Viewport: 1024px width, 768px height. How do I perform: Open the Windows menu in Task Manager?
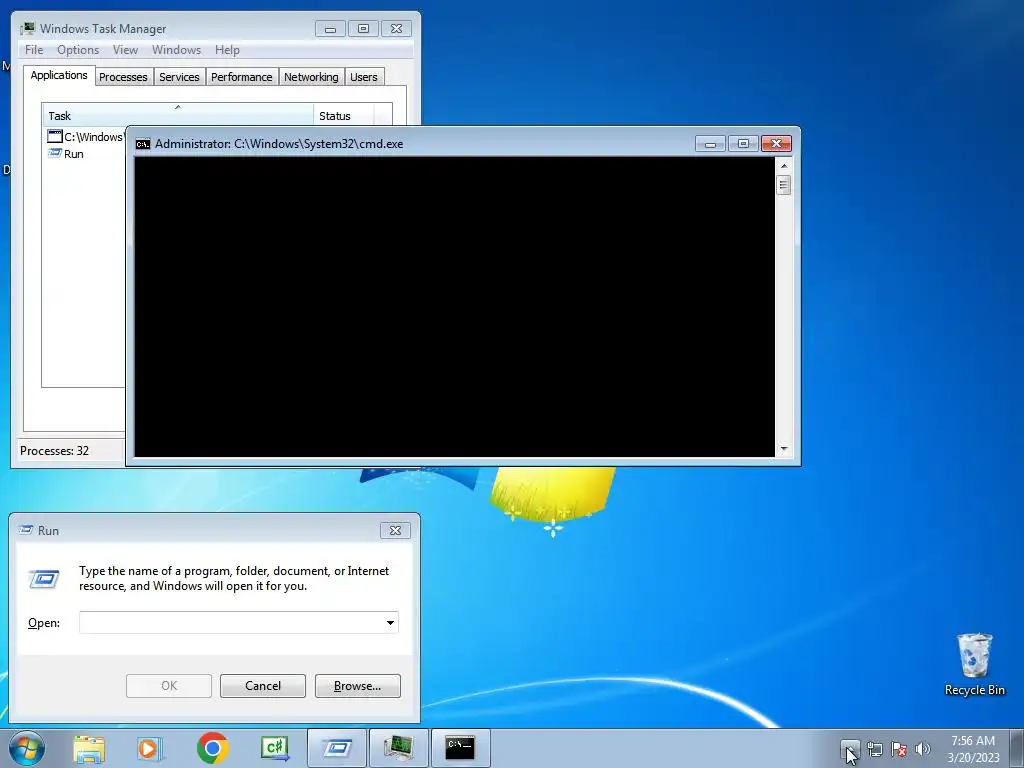pyautogui.click(x=176, y=50)
